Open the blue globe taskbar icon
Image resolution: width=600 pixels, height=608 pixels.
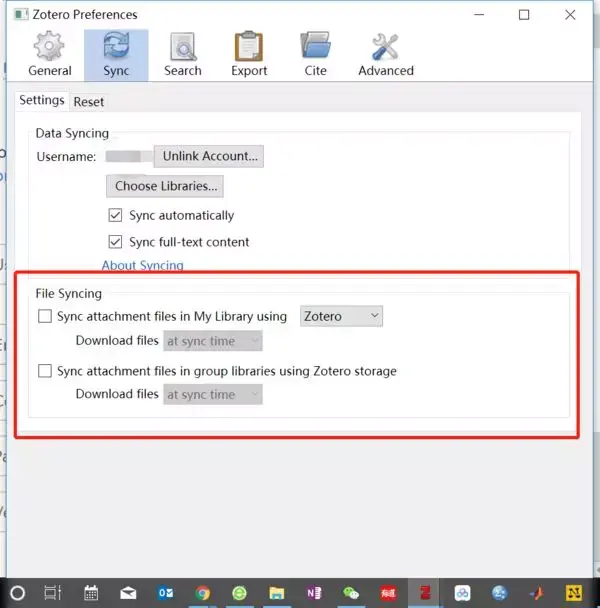(x=499, y=593)
